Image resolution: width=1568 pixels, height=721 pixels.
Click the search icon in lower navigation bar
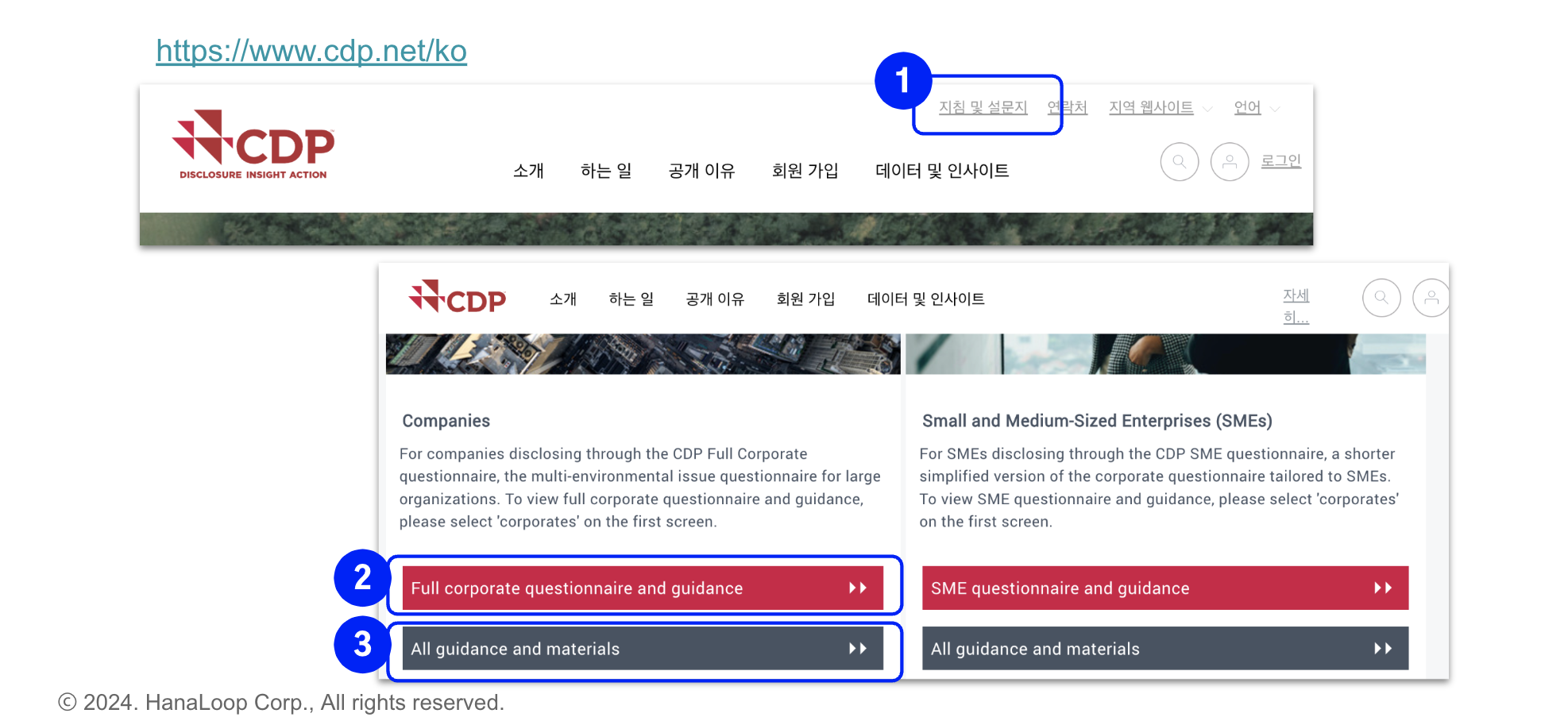tap(1381, 298)
